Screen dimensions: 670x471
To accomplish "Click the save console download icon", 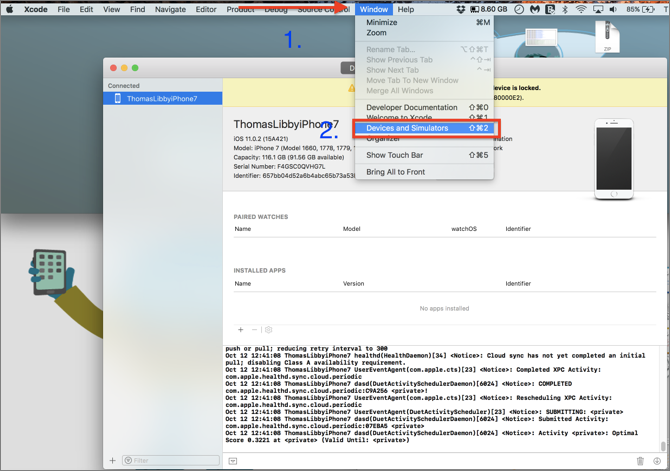I will (657, 461).
